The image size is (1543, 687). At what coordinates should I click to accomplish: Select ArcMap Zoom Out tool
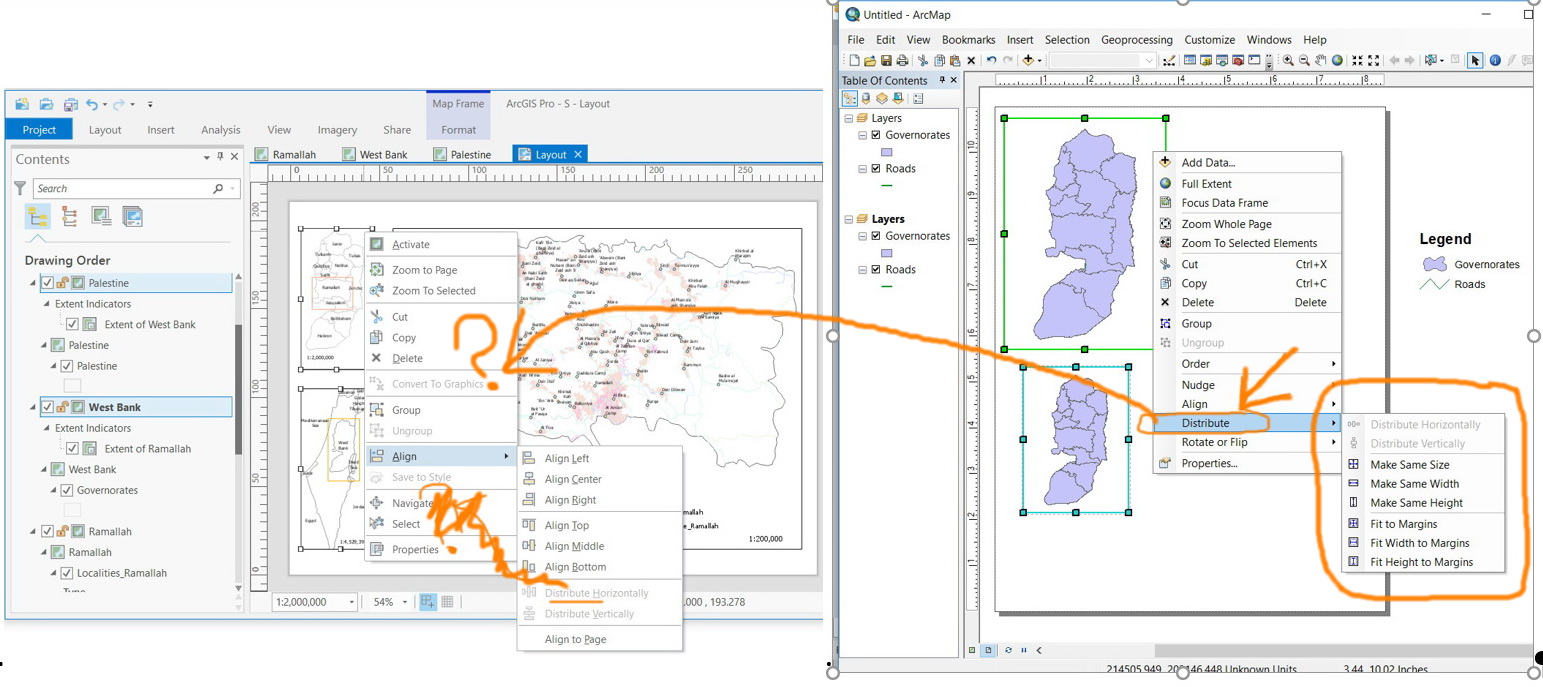tap(1304, 61)
